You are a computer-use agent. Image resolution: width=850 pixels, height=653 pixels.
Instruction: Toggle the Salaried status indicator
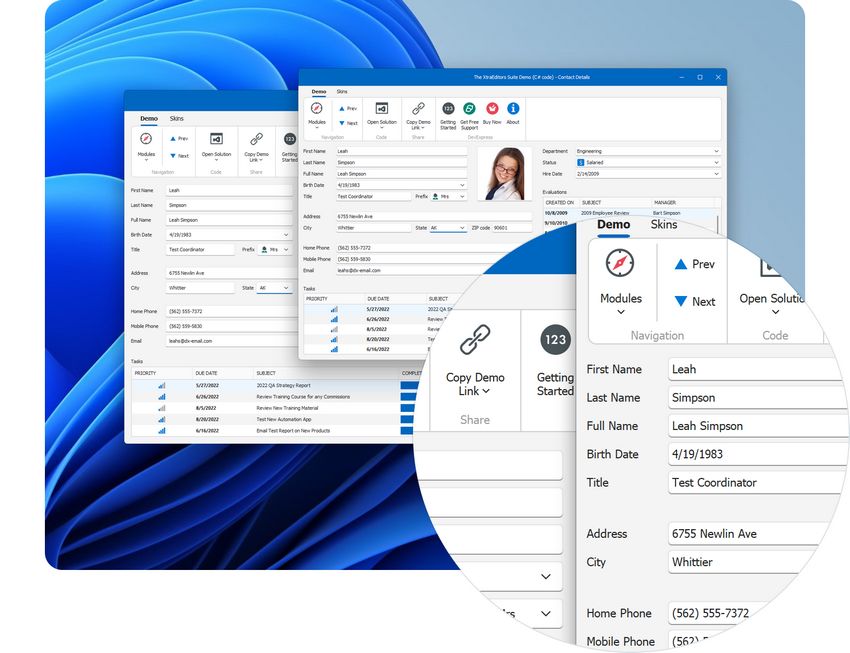pos(579,163)
